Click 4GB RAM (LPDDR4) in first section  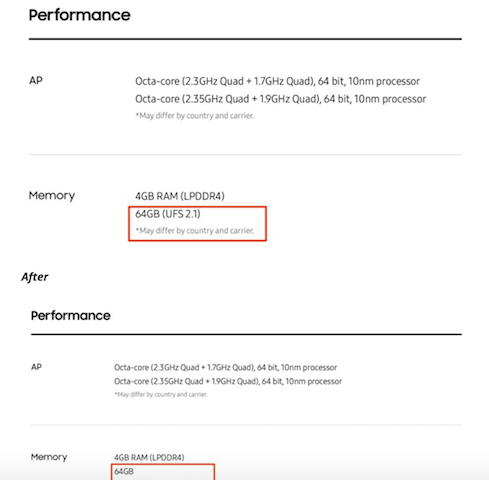pos(180,196)
